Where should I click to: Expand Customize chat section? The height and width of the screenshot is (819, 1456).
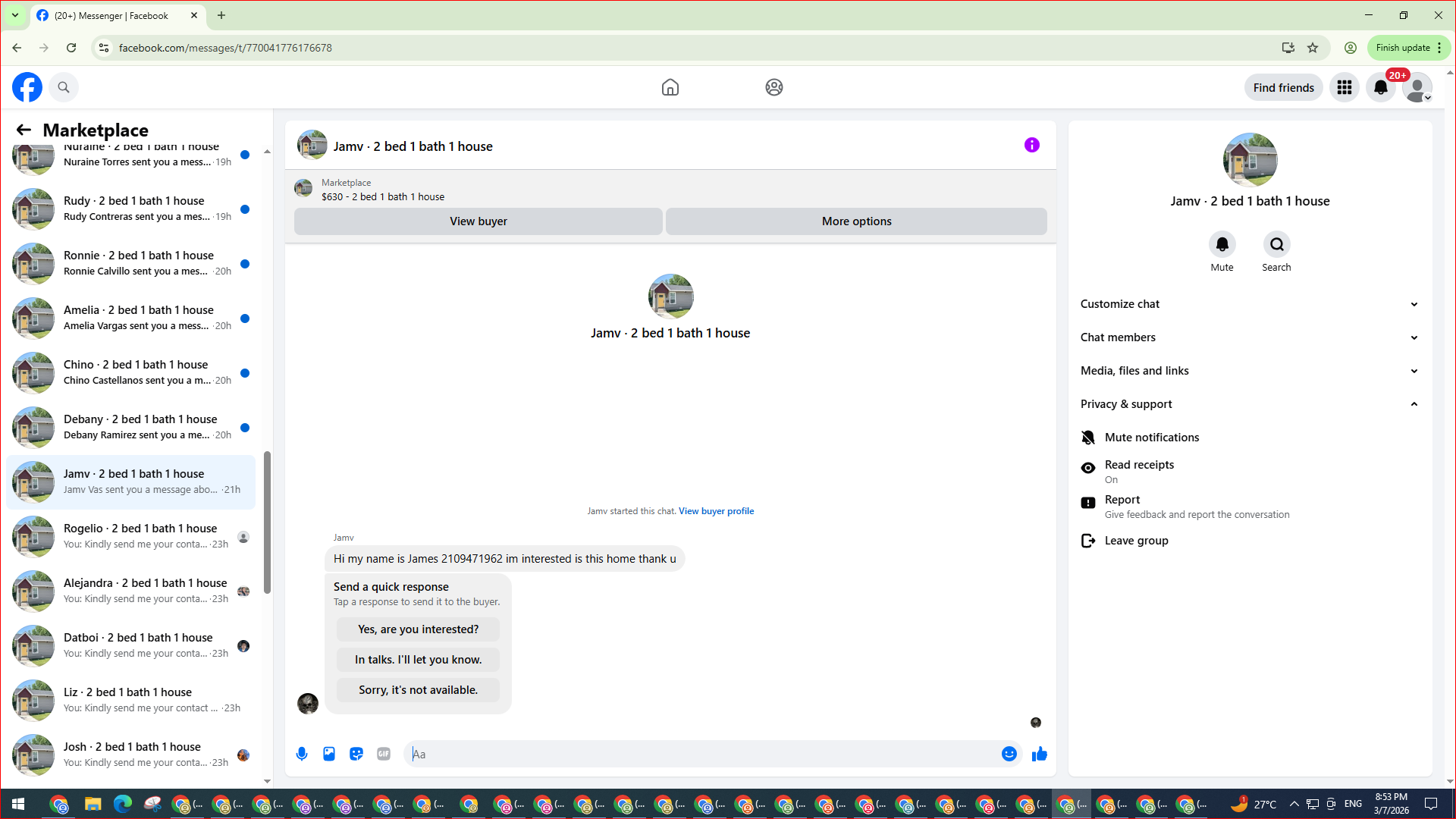coord(1249,304)
